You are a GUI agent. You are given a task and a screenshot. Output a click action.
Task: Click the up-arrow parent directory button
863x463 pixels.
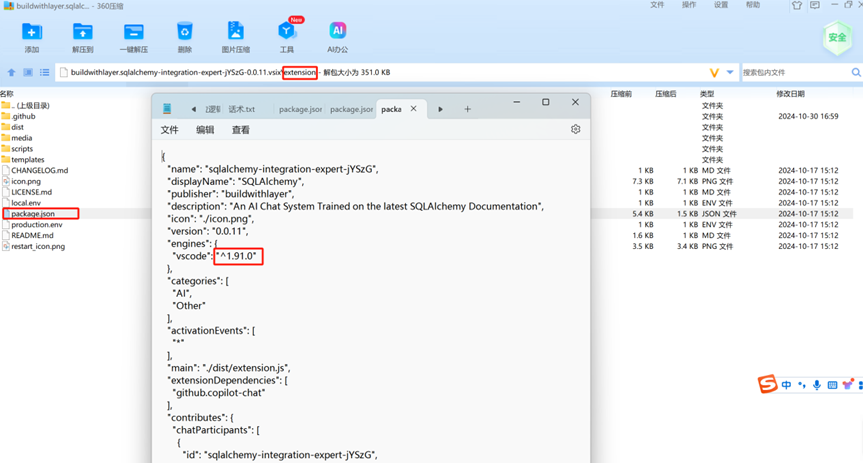(12, 73)
